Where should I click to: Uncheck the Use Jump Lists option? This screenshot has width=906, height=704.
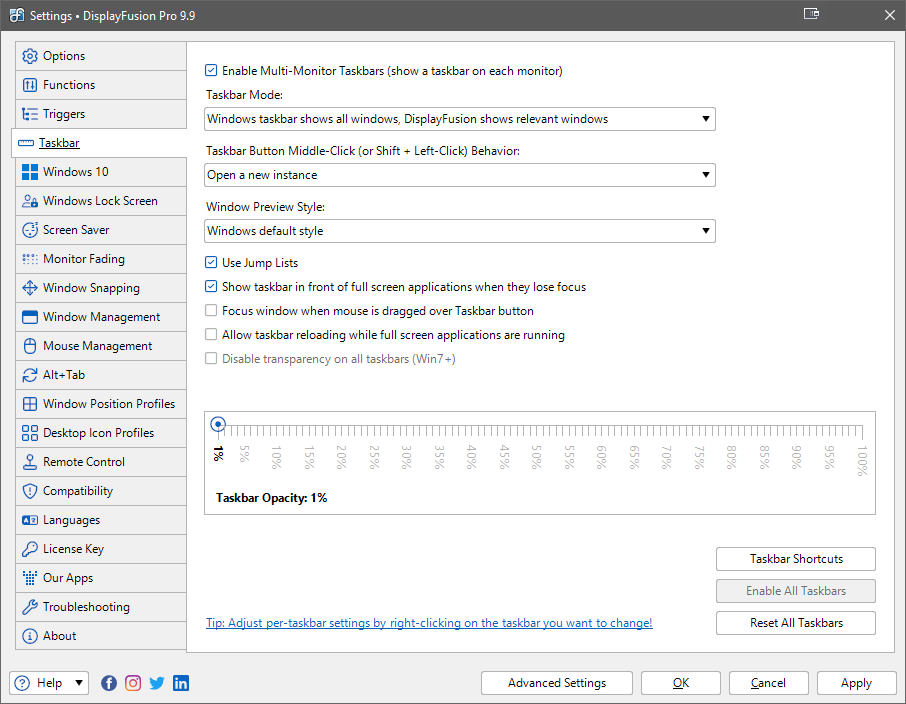pyautogui.click(x=211, y=263)
